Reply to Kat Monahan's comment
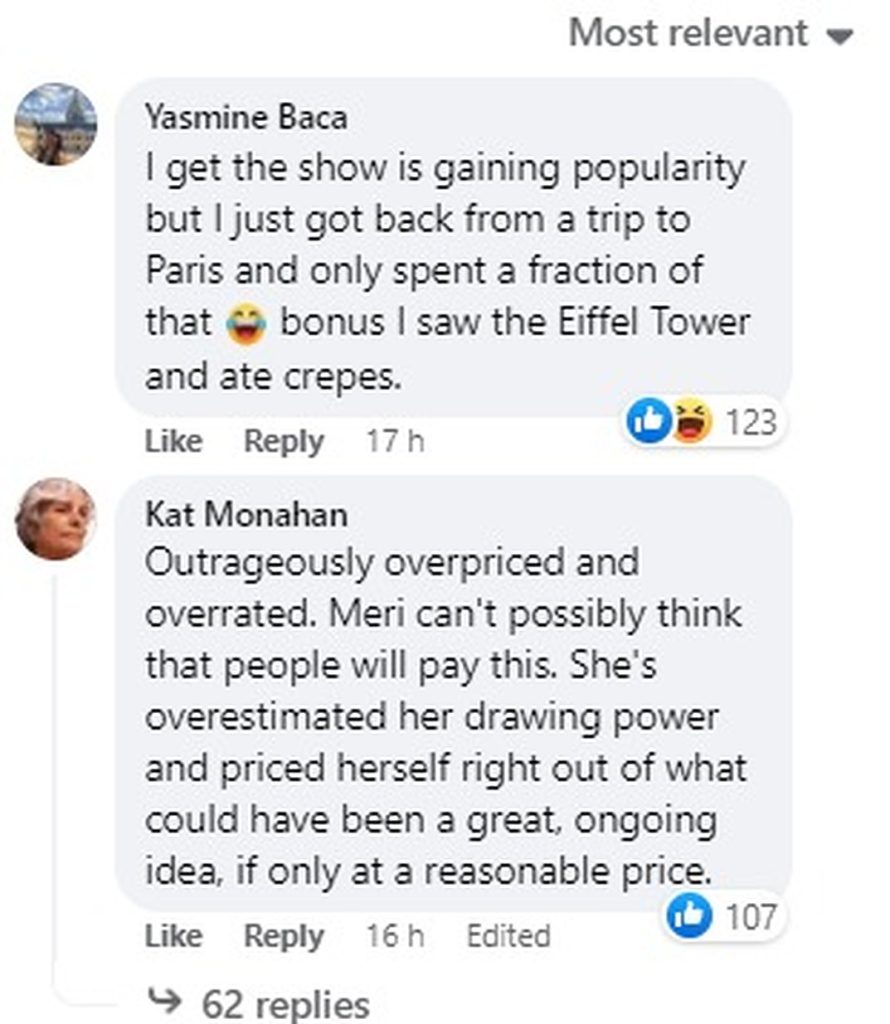 284,936
